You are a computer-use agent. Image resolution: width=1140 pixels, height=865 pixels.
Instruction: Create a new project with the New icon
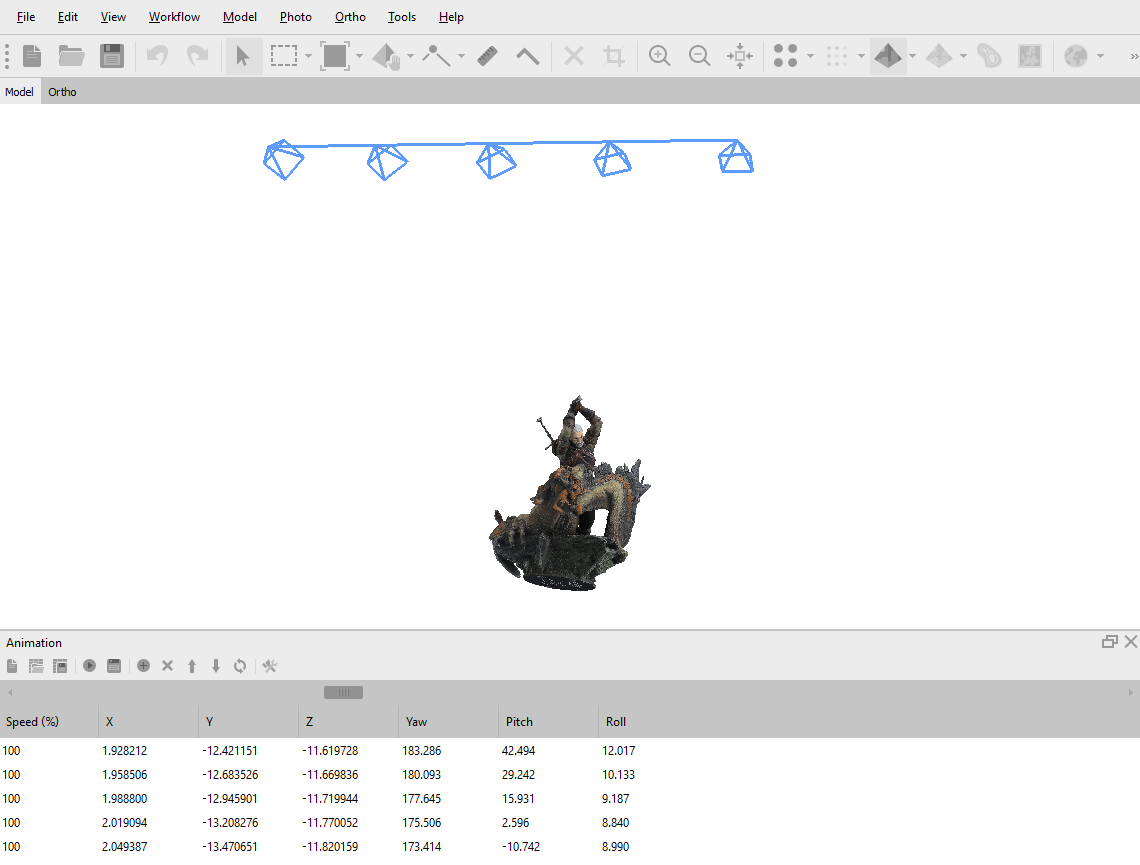(32, 56)
